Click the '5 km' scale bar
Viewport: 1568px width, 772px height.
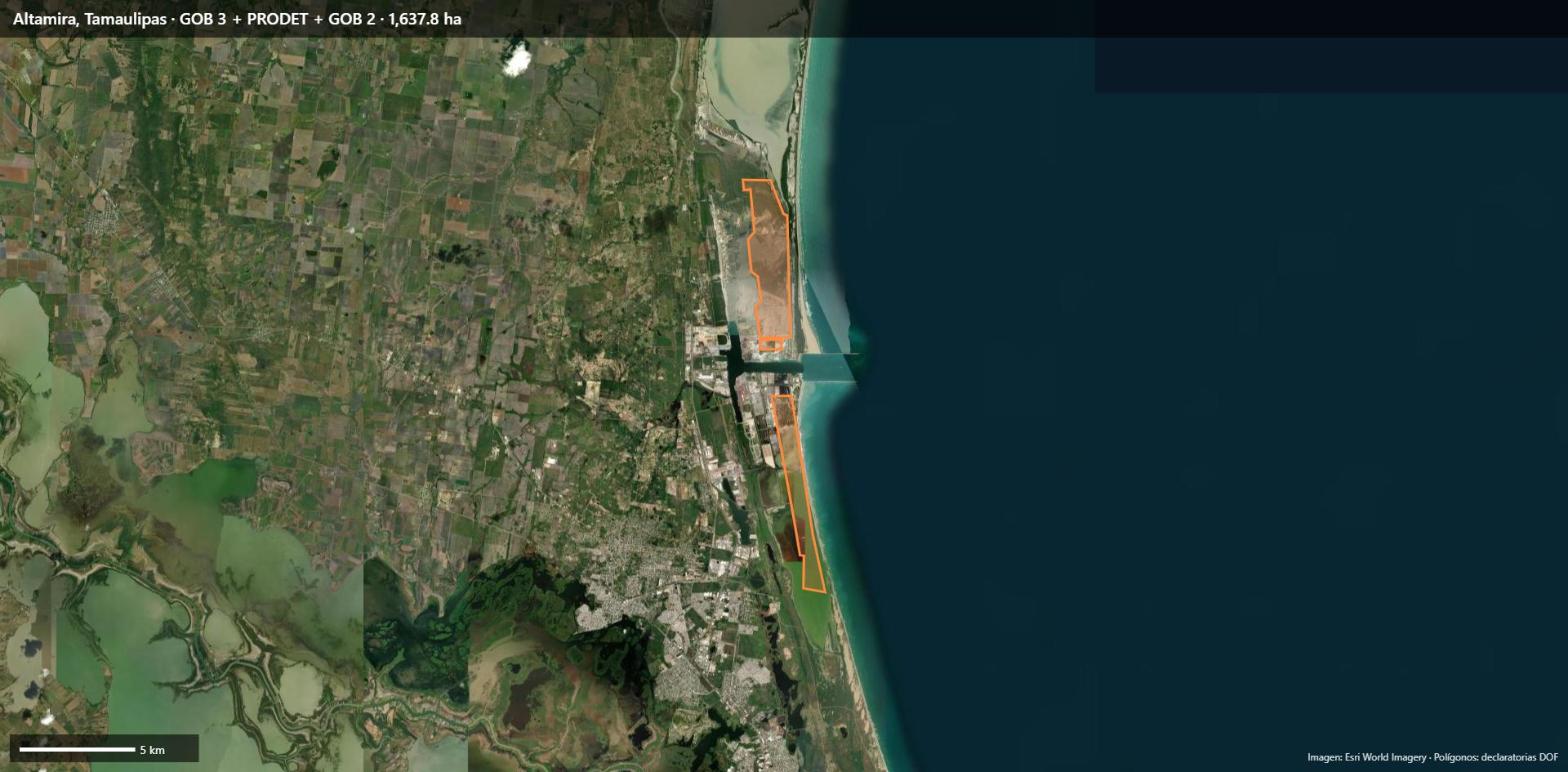78,749
